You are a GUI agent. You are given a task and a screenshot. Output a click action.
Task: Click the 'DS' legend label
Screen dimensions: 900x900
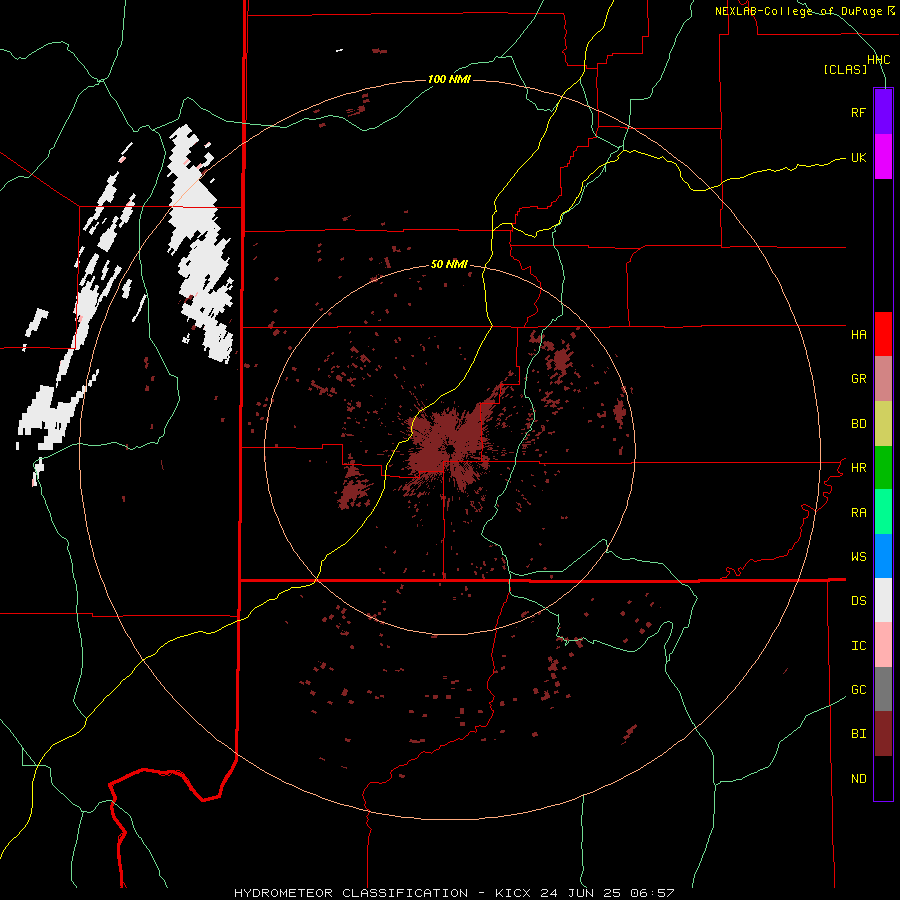point(858,601)
